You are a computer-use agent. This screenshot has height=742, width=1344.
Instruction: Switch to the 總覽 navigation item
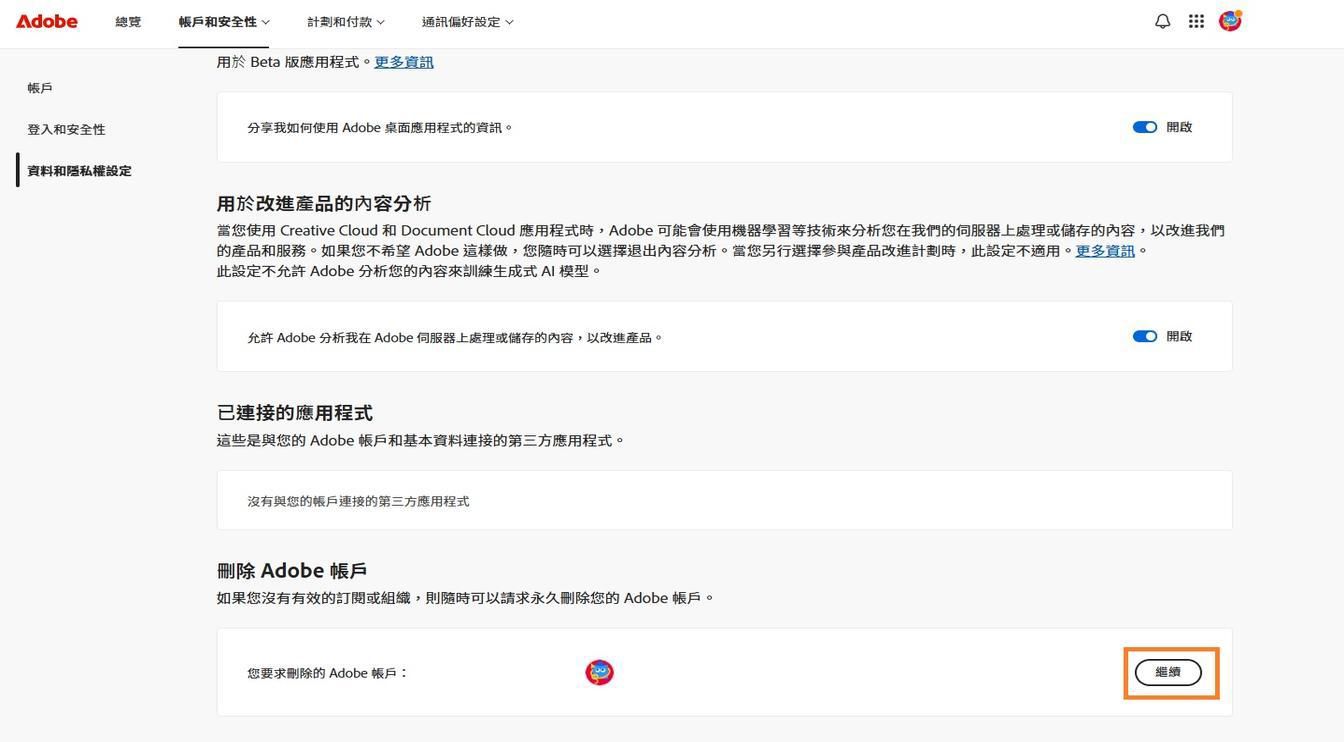[128, 21]
